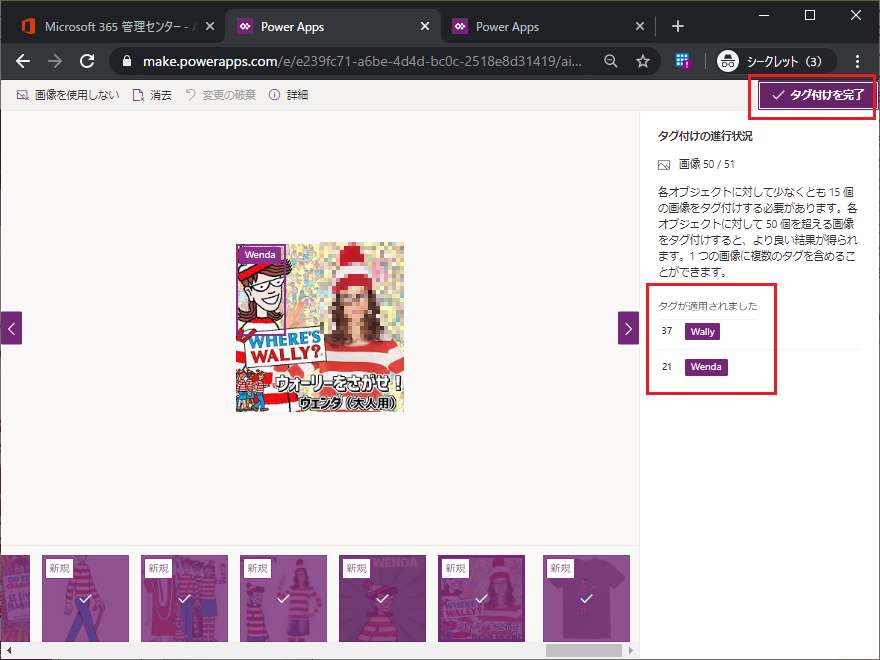Screen dimensions: 880x660
Task: Click 消去 to clear tags
Action: pyautogui.click(x=152, y=95)
